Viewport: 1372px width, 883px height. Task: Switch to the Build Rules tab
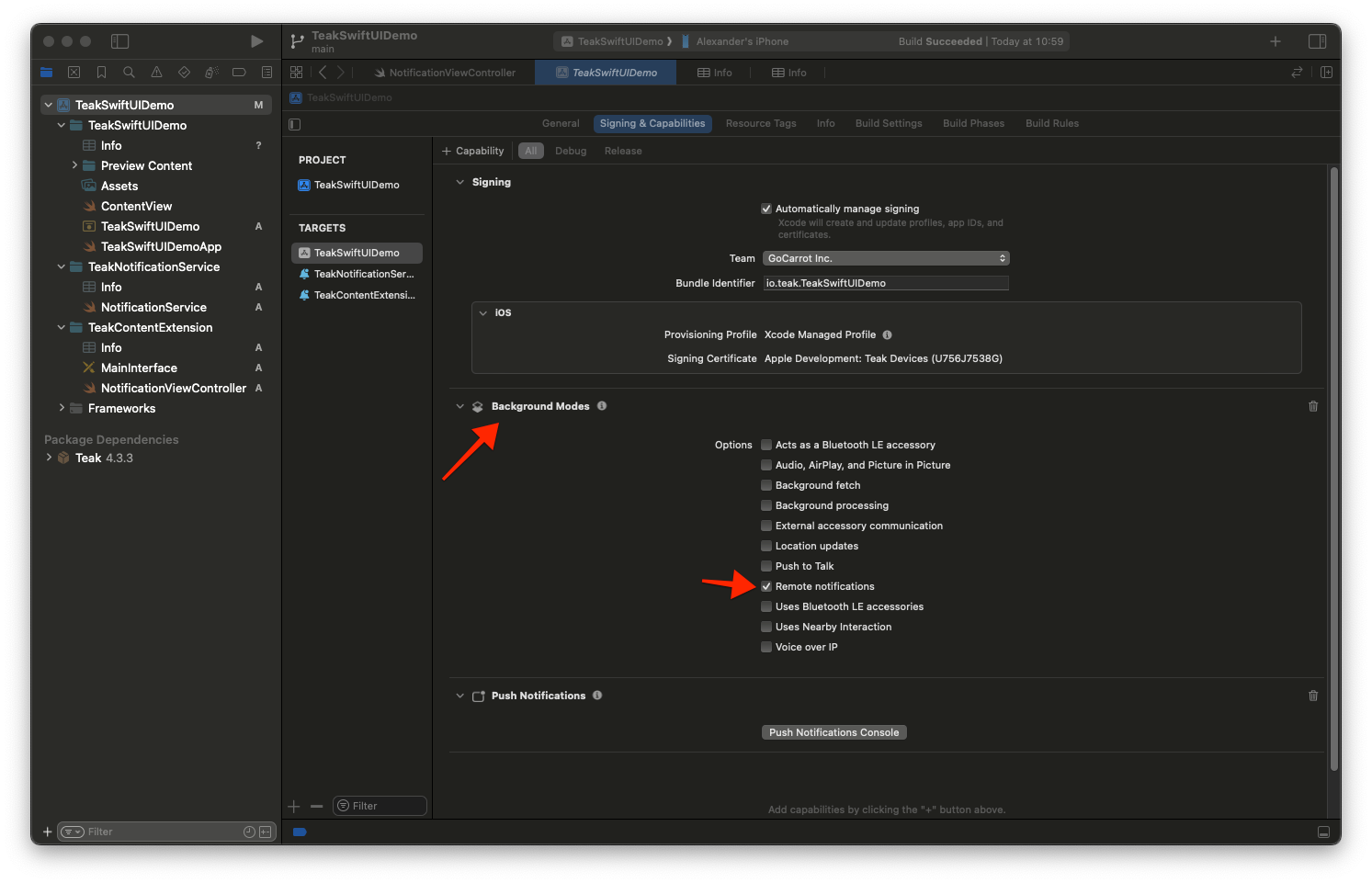click(1052, 123)
